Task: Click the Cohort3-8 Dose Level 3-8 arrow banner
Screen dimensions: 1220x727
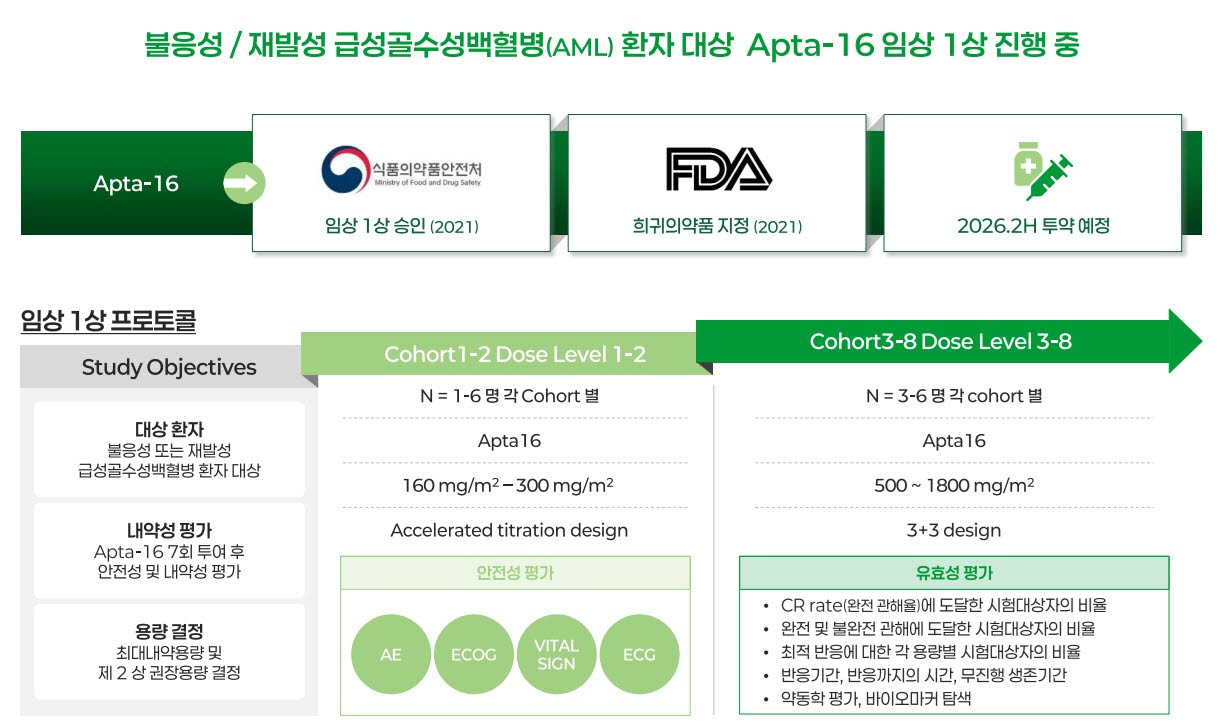Action: (949, 341)
